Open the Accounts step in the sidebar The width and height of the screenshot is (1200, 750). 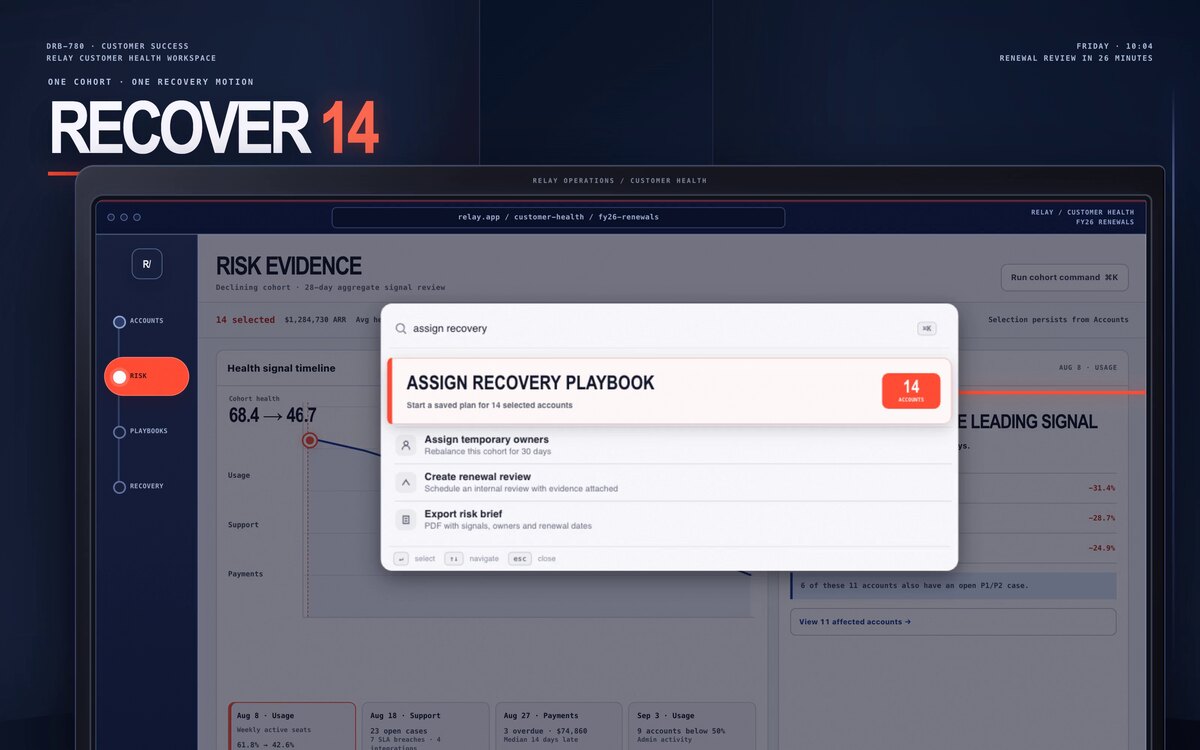pyautogui.click(x=140, y=321)
